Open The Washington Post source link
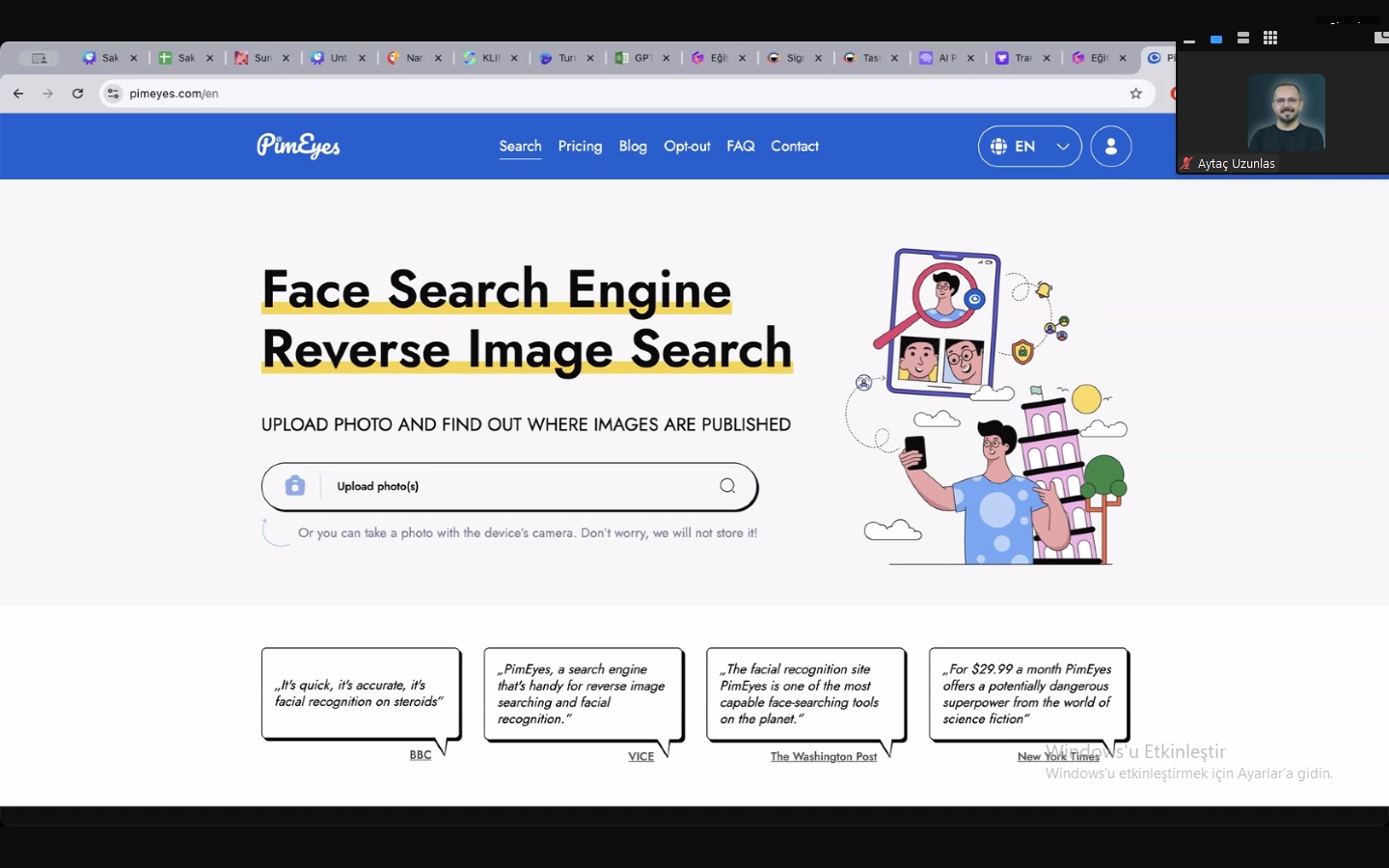The width and height of the screenshot is (1389, 868). 824,757
